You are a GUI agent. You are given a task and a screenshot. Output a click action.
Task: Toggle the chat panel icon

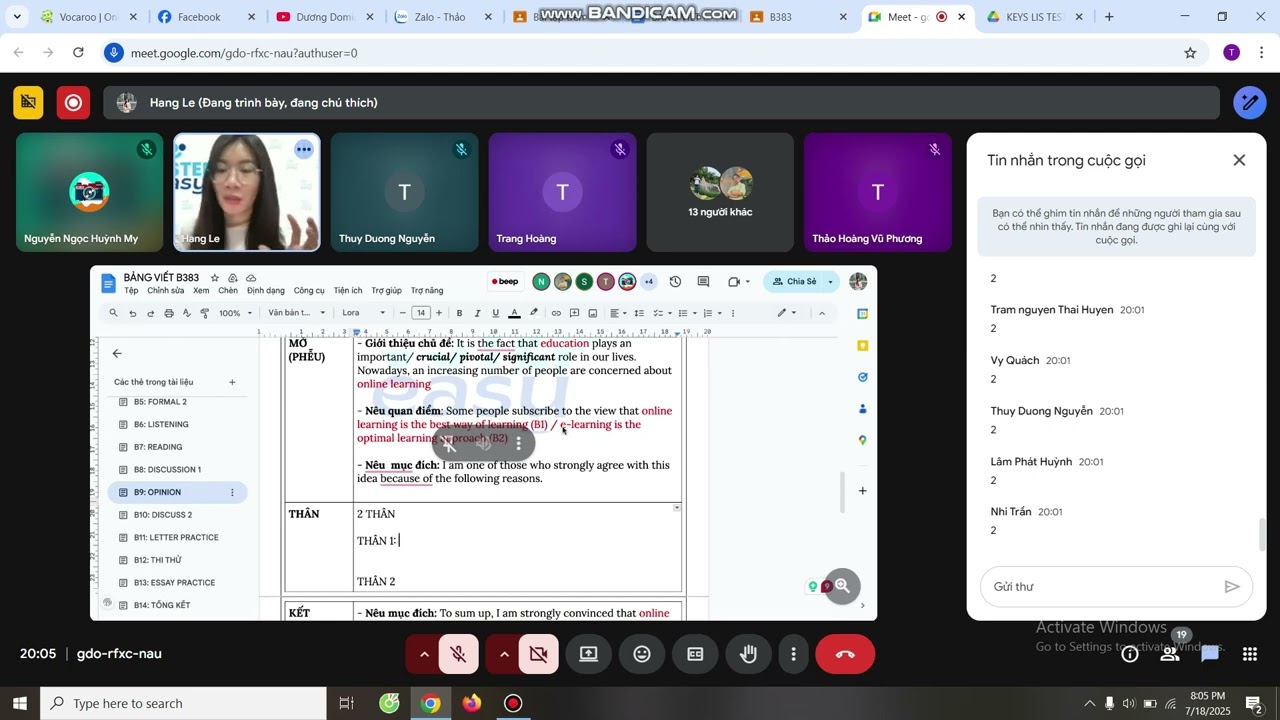click(x=1210, y=654)
